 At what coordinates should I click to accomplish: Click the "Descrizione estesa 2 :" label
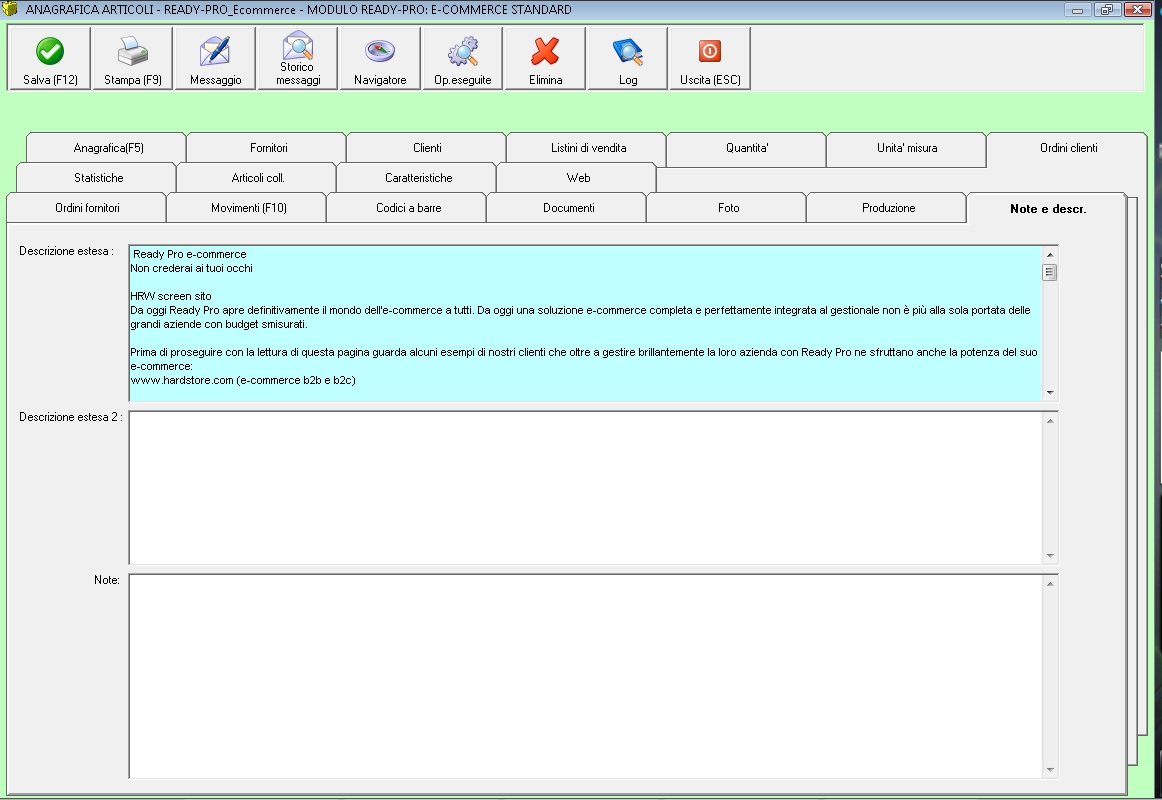point(70,417)
